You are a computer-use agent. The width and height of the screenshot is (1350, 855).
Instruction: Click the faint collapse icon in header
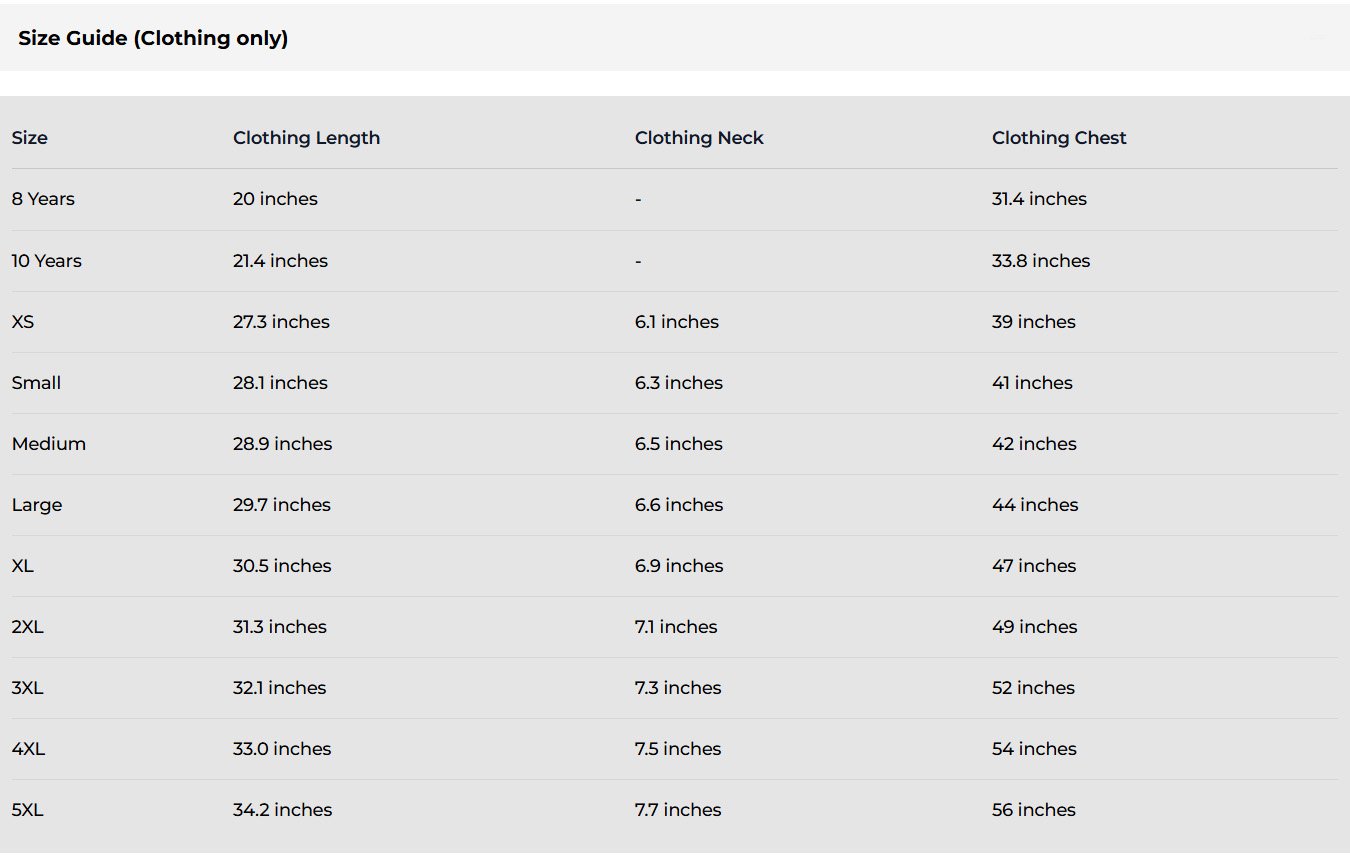point(1317,38)
